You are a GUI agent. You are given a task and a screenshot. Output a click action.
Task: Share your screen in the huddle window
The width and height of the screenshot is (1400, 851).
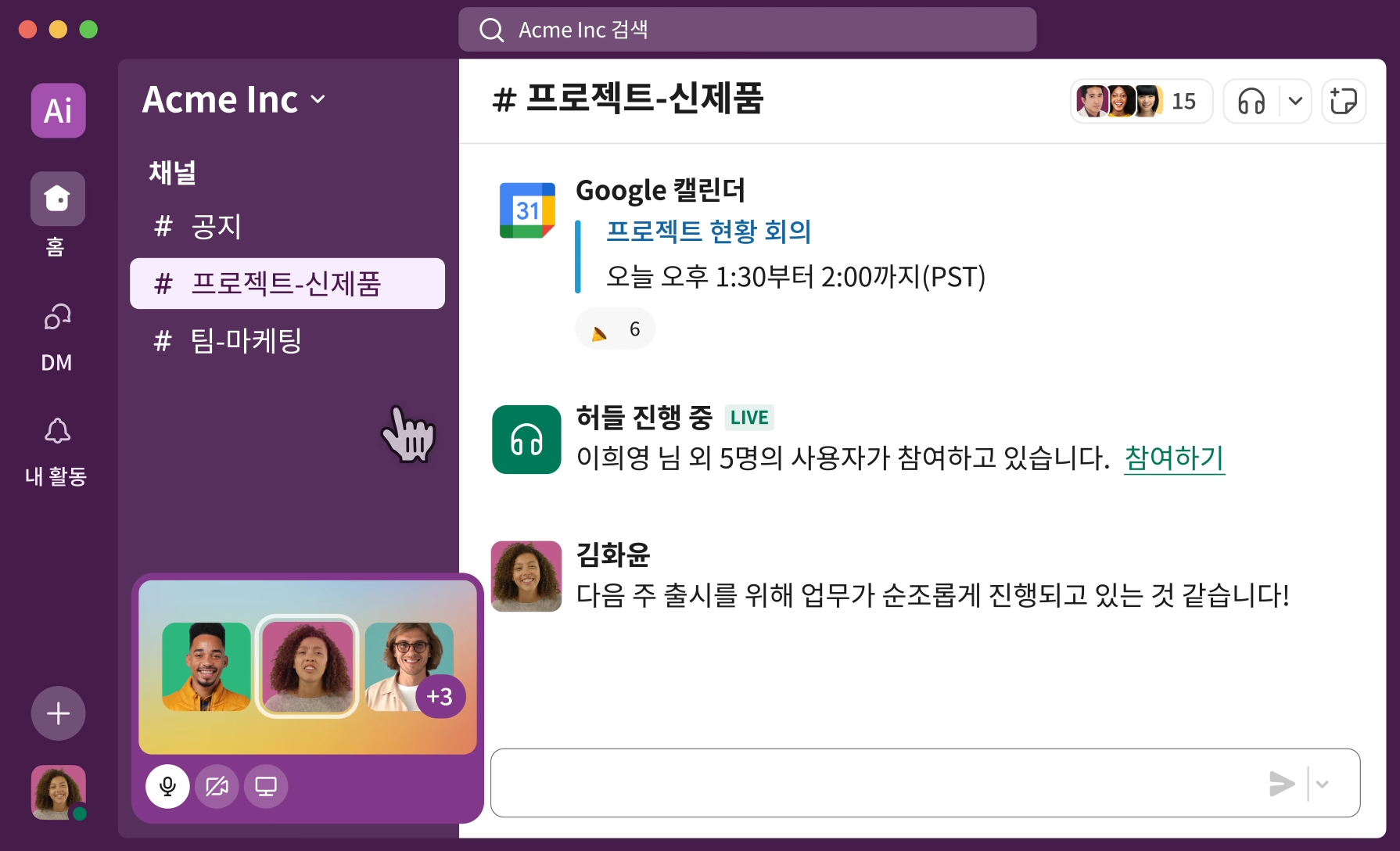(x=266, y=786)
